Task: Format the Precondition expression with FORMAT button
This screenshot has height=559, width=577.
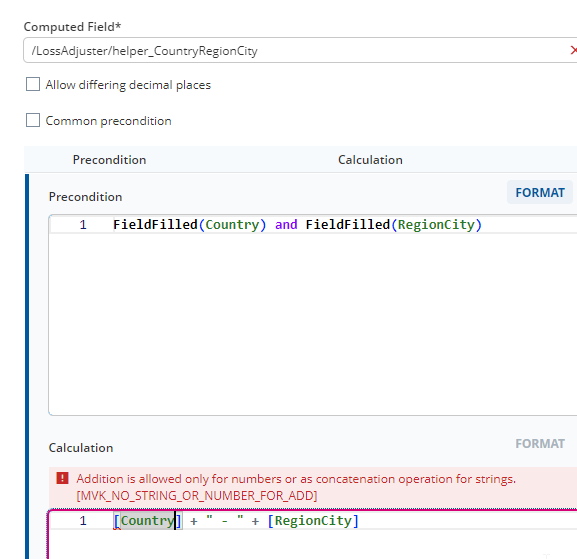Action: point(540,192)
